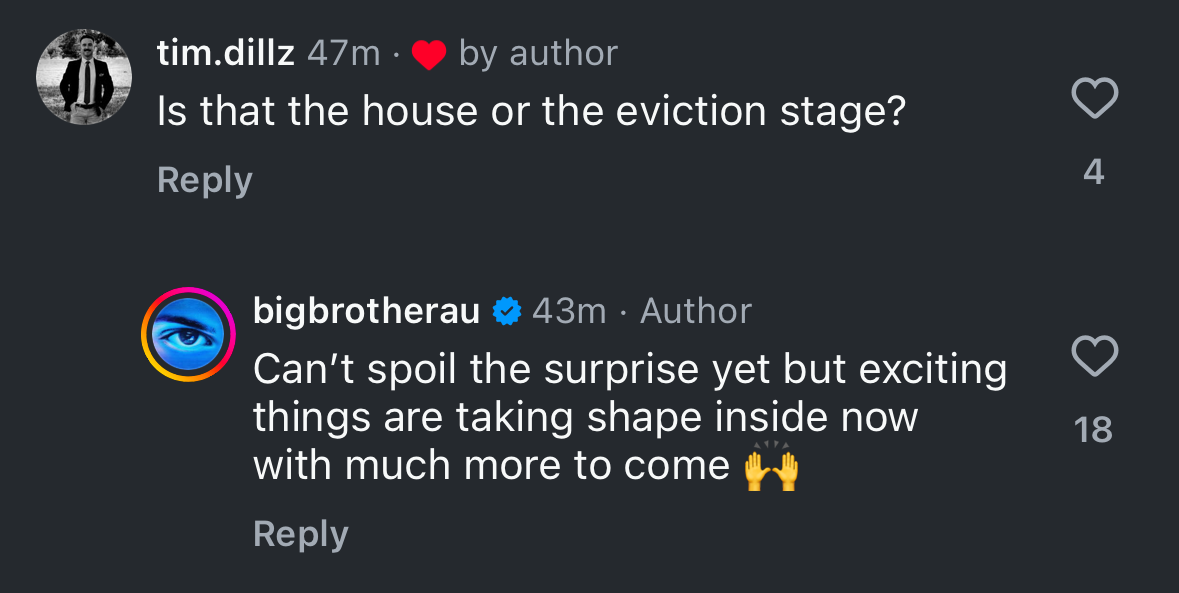The image size is (1179, 593).
Task: Click the "by author" text
Action: (x=538, y=54)
